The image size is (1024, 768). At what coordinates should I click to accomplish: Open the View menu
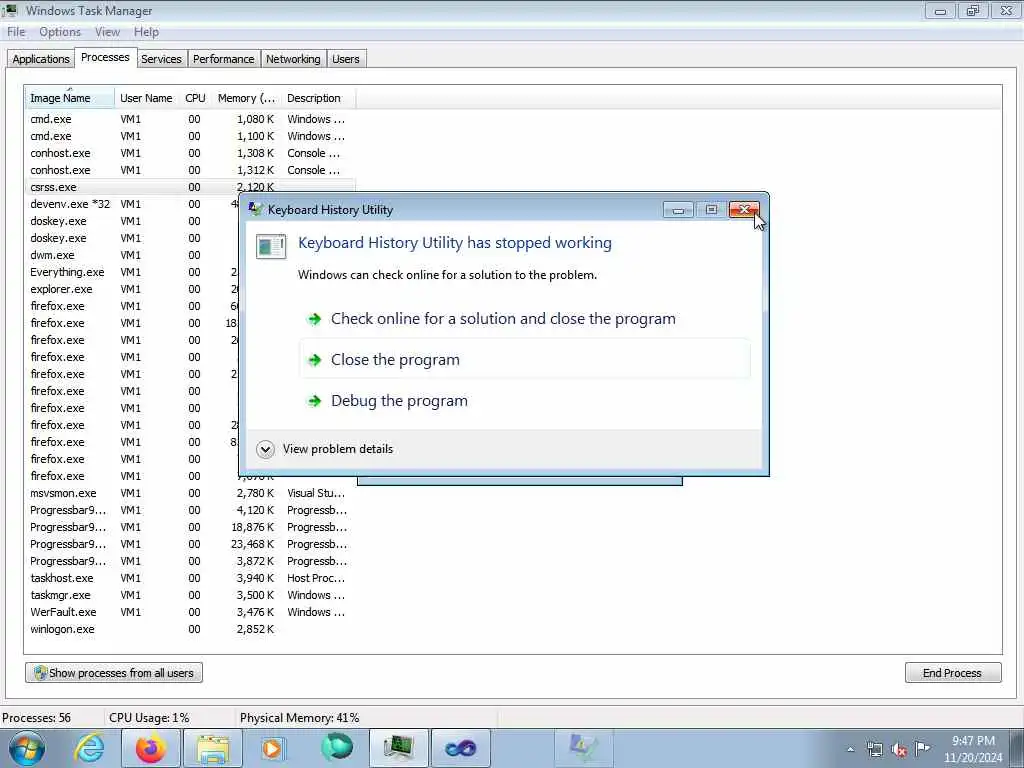click(x=107, y=32)
